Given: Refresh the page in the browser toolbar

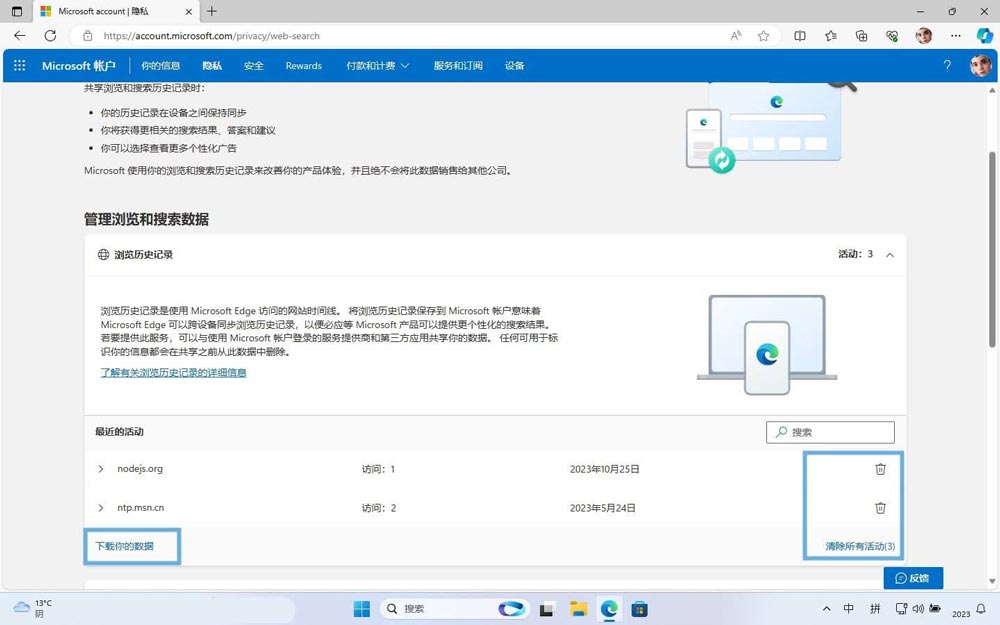Looking at the screenshot, I should click(x=50, y=35).
